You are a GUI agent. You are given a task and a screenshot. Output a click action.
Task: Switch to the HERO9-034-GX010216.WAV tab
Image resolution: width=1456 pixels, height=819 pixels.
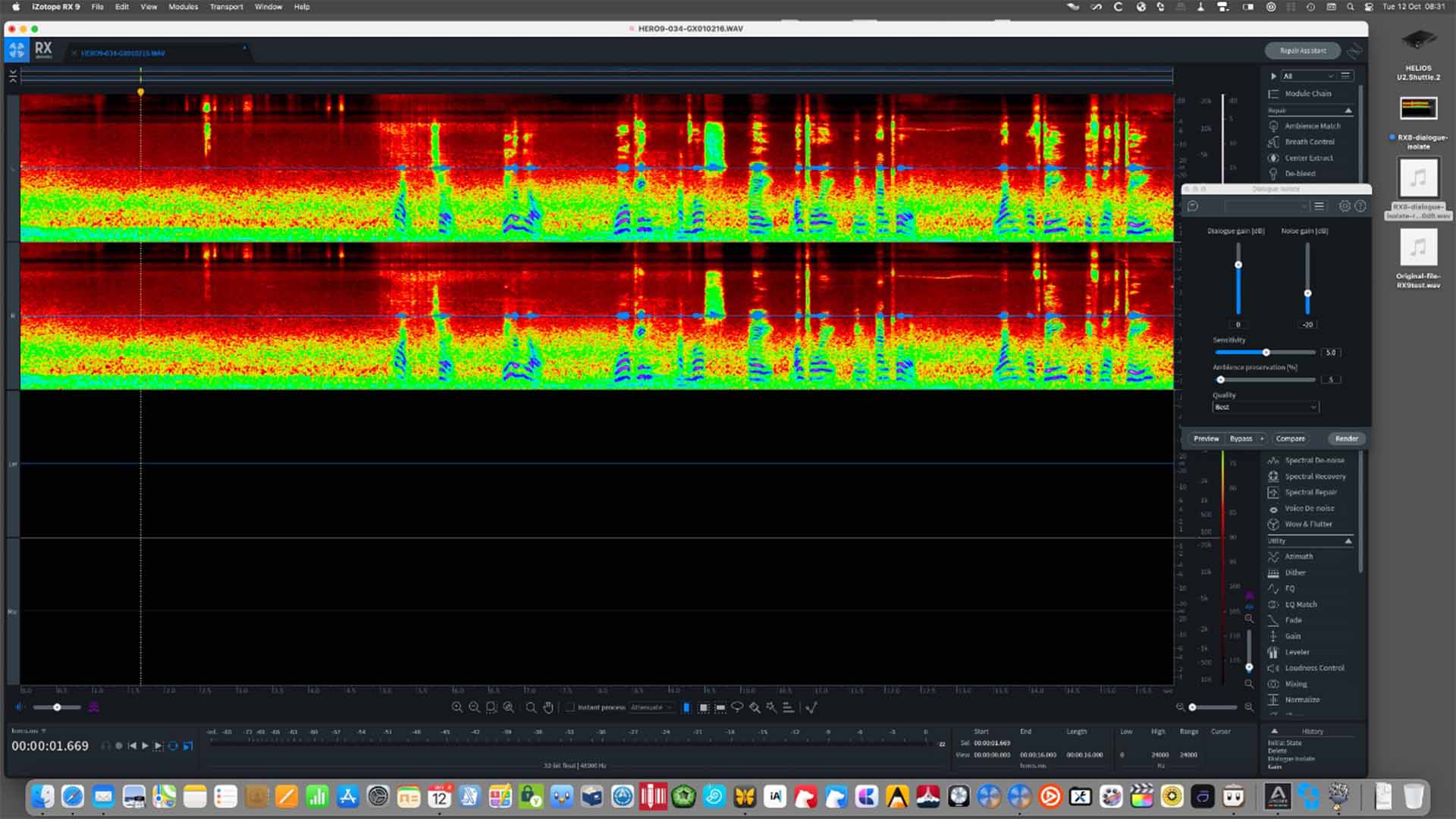click(x=123, y=53)
